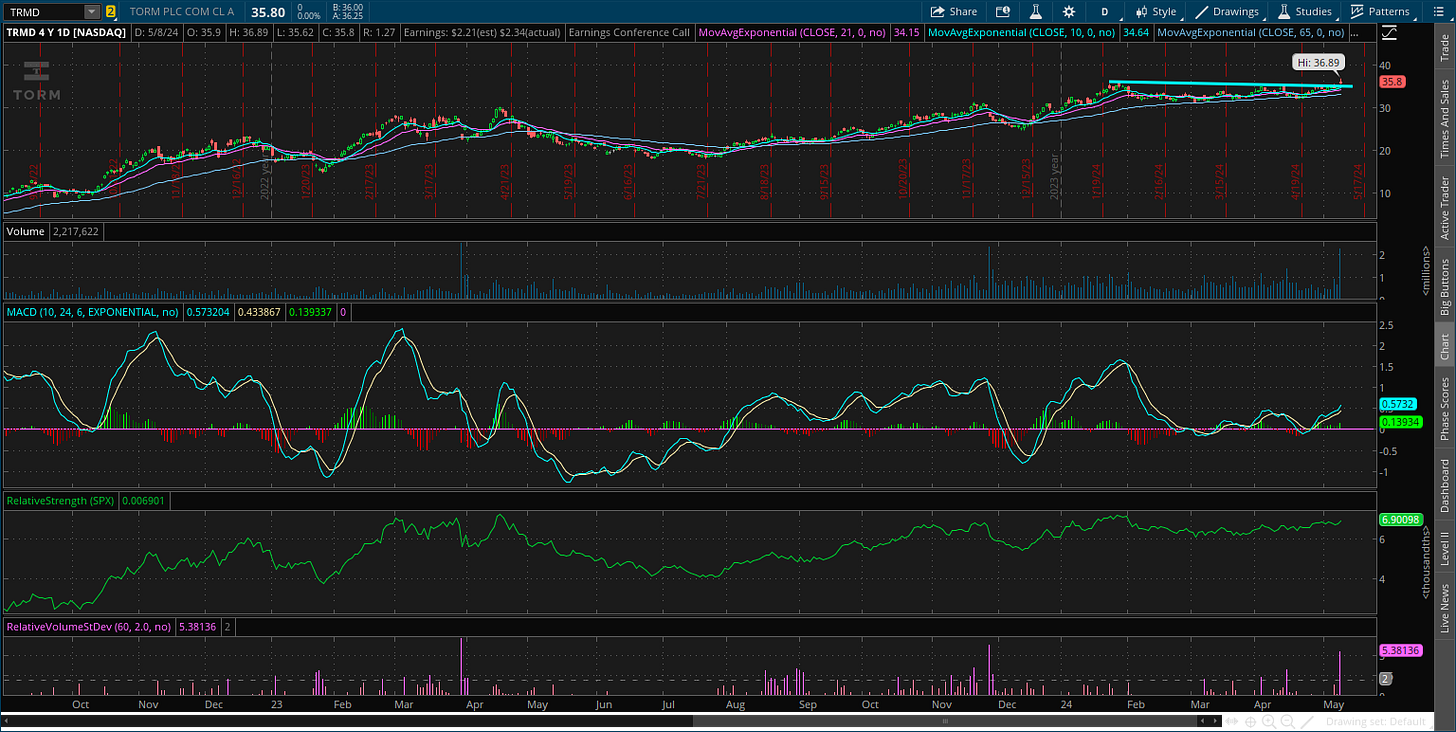This screenshot has height=732, width=1456.
Task: Expand the TRMD symbol dropdown arrow
Action: [x=92, y=12]
